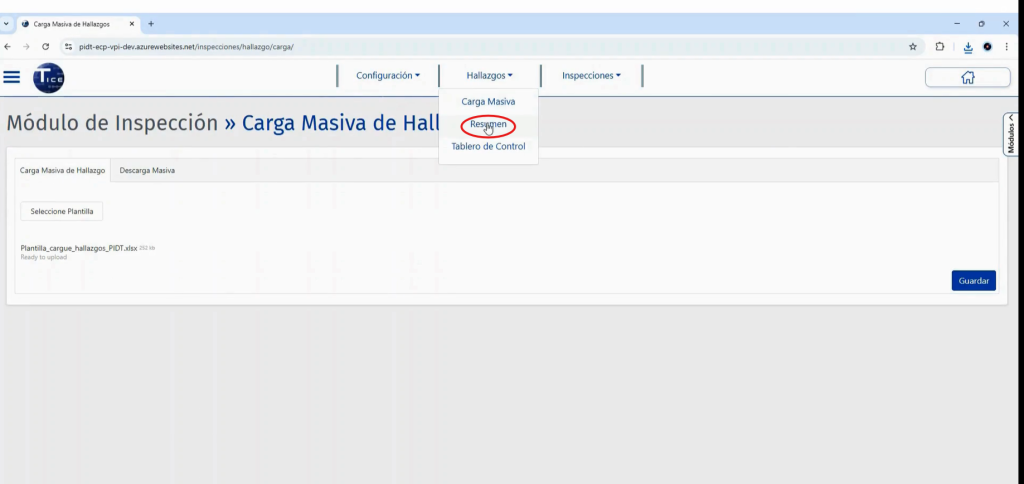
Task: Select Resumen from Hallazgos menu
Action: pos(488,125)
